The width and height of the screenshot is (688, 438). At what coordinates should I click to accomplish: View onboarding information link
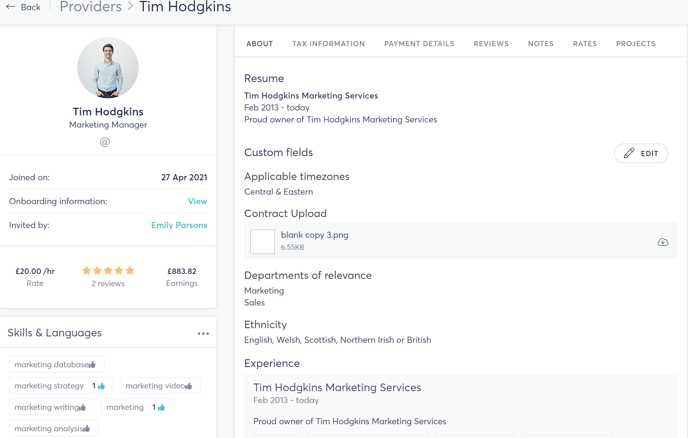pos(197,201)
